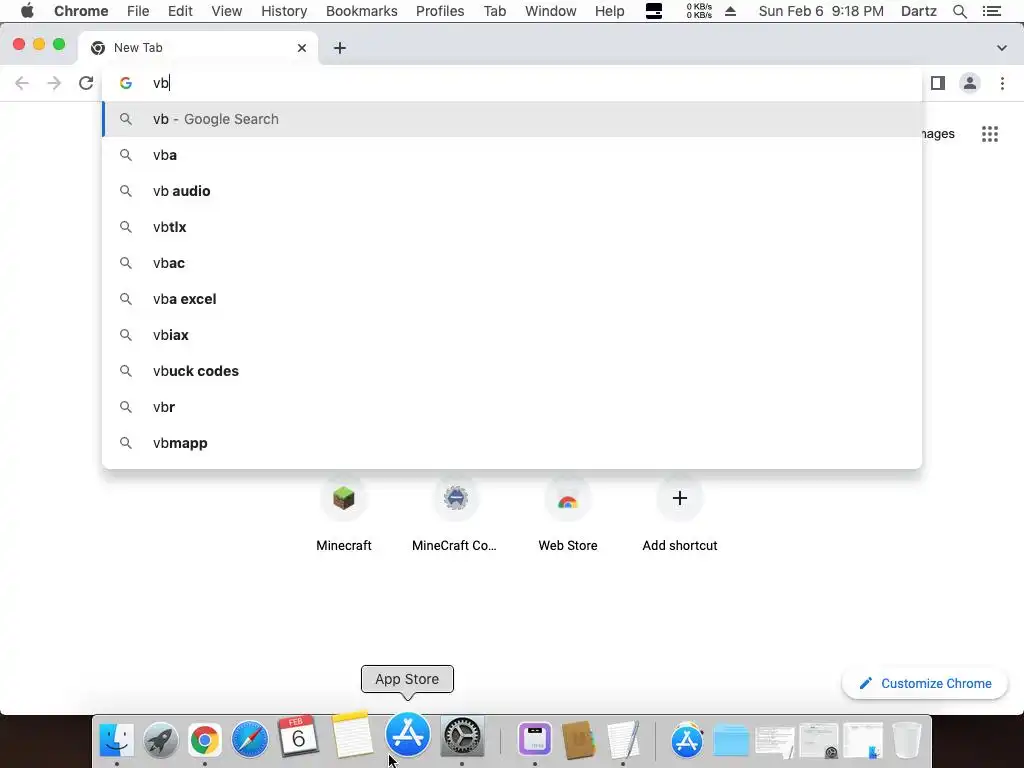The height and width of the screenshot is (768, 1024).
Task: Open a new tab with the plus button
Action: (340, 48)
